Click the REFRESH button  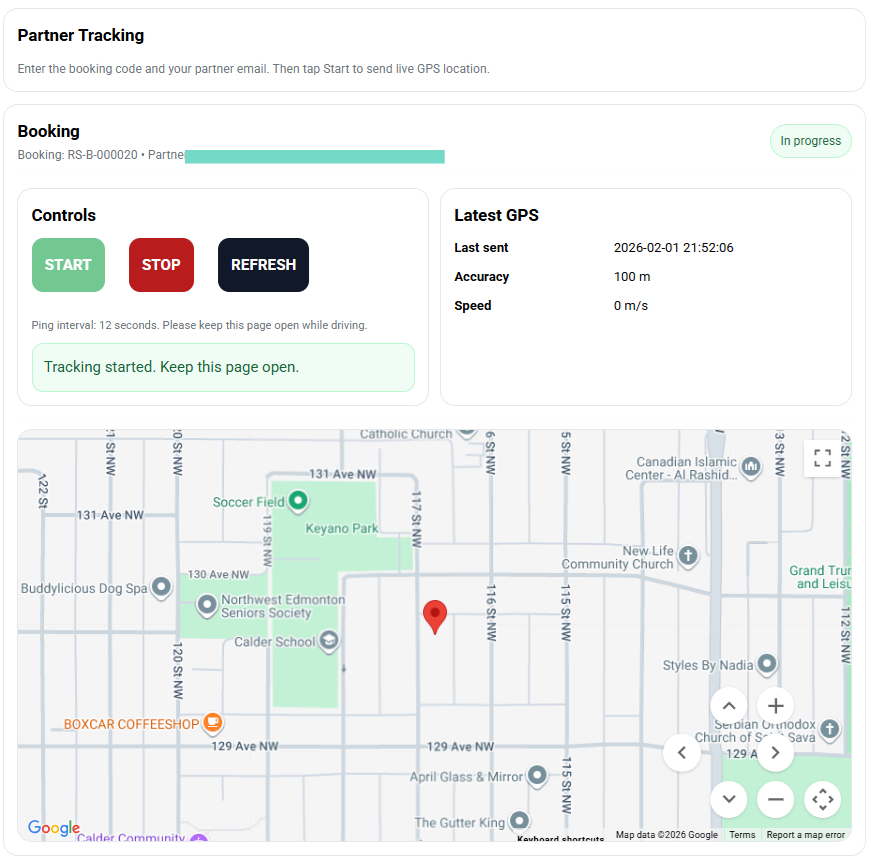263,265
